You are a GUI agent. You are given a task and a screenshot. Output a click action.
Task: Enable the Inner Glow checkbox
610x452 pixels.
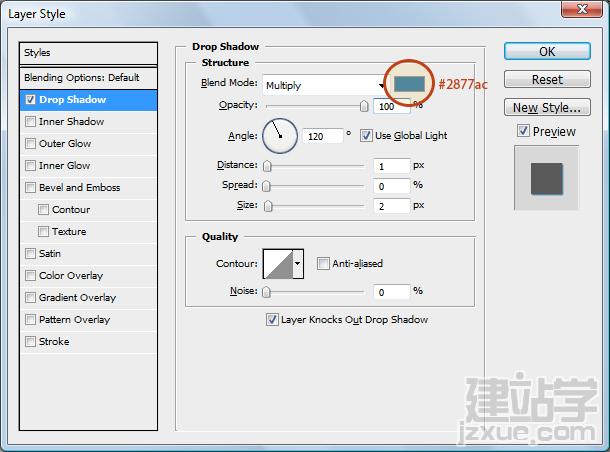pyautogui.click(x=30, y=166)
